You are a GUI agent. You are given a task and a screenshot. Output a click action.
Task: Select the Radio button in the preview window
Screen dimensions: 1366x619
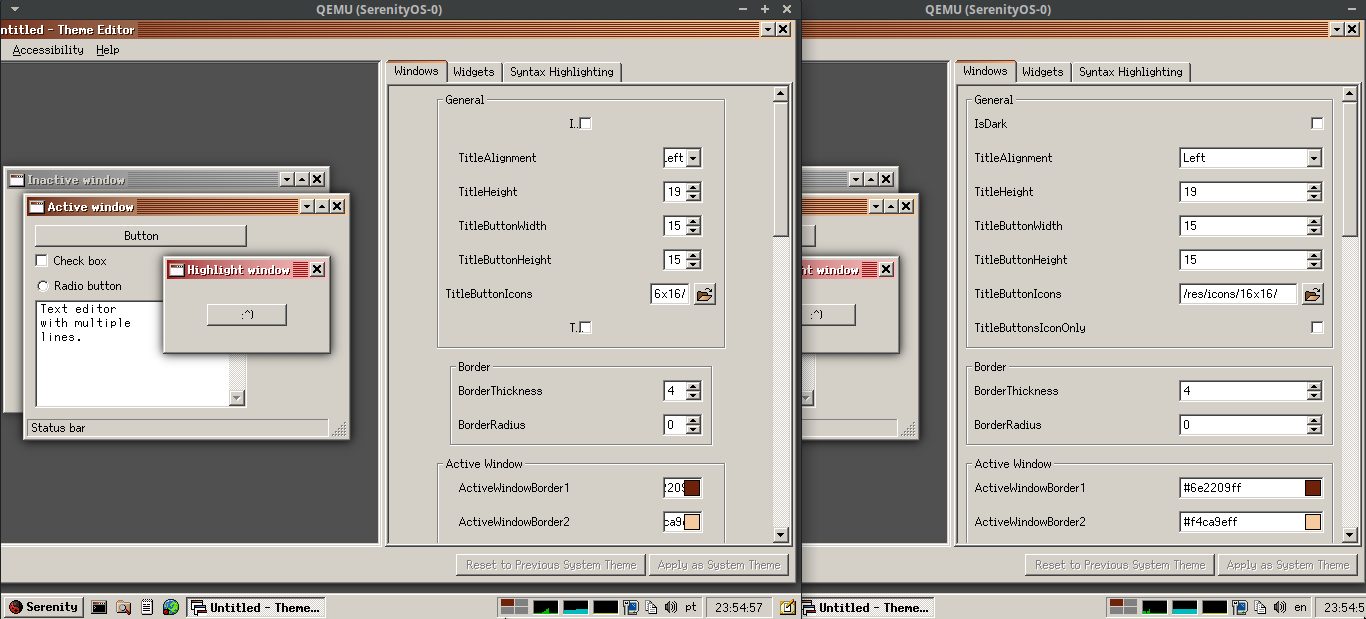[41, 285]
